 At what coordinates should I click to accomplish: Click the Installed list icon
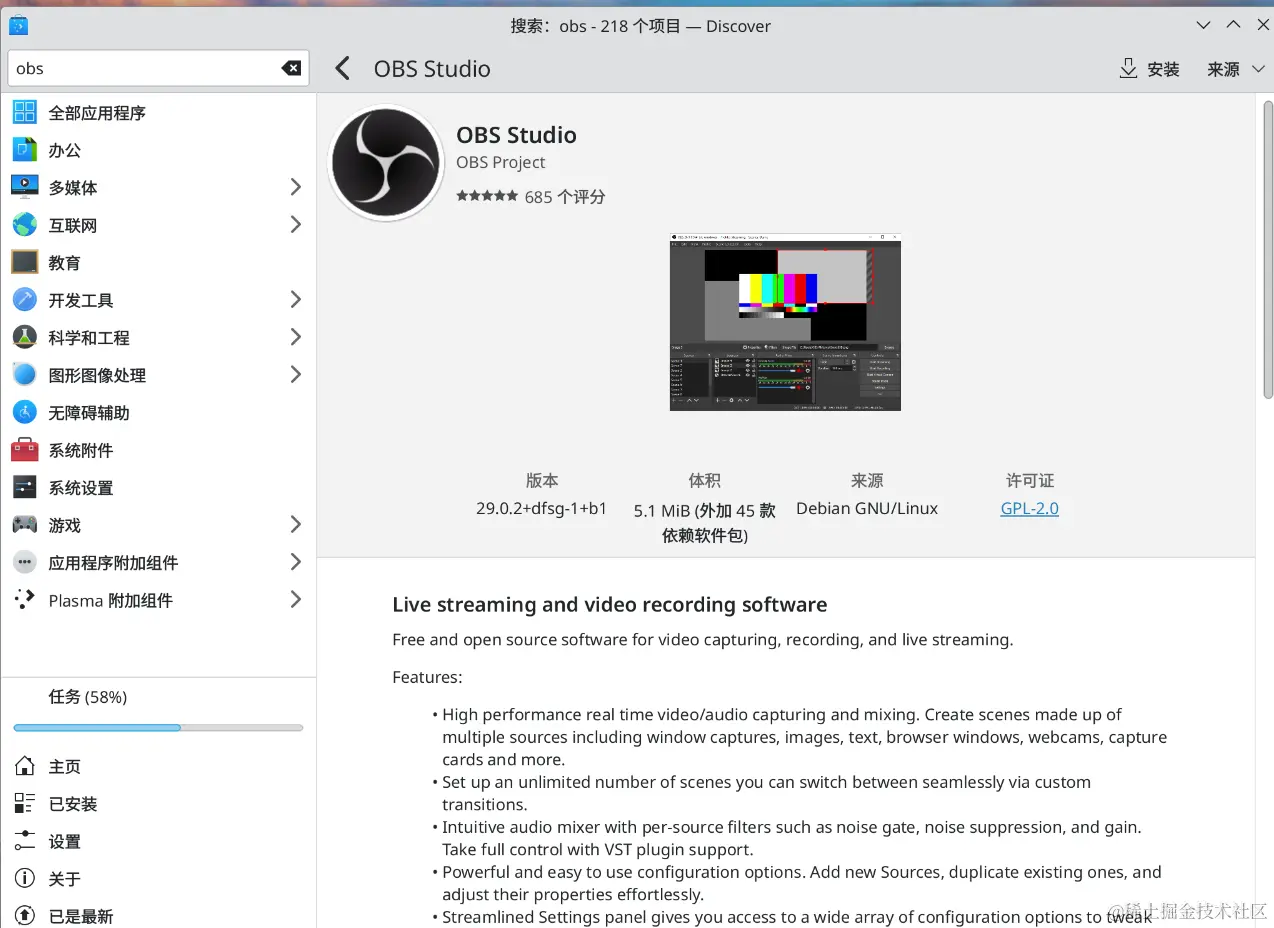(x=25, y=803)
